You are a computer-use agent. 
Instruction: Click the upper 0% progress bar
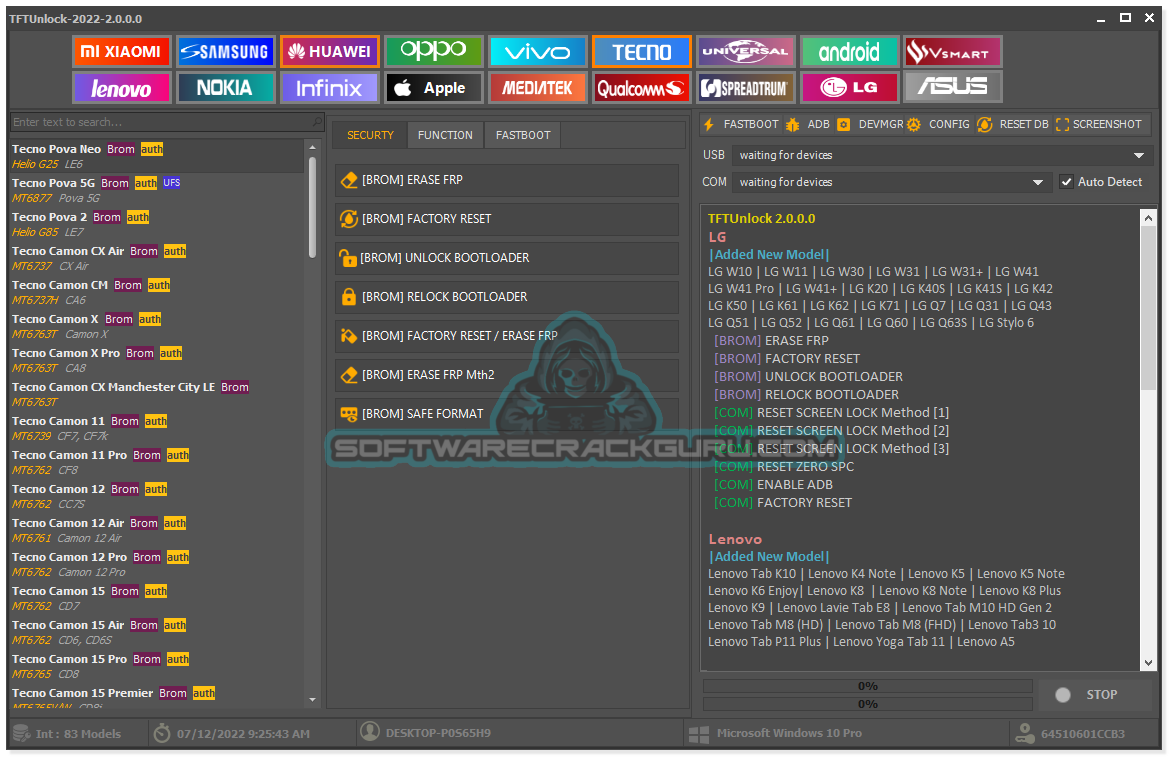pyautogui.click(x=868, y=685)
